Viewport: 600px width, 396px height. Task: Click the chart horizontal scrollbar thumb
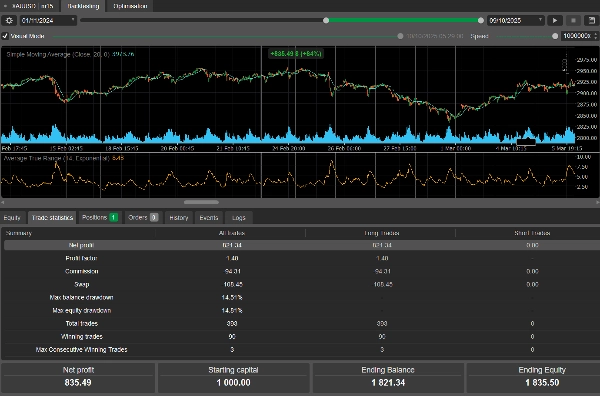click(x=201, y=202)
